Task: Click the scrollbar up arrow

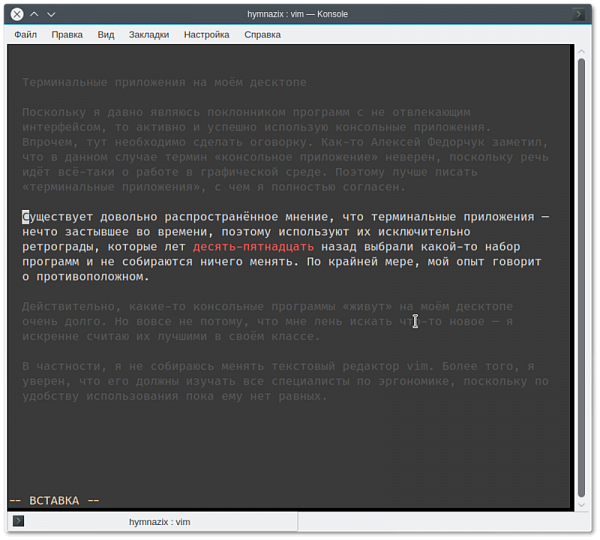Action: (582, 51)
